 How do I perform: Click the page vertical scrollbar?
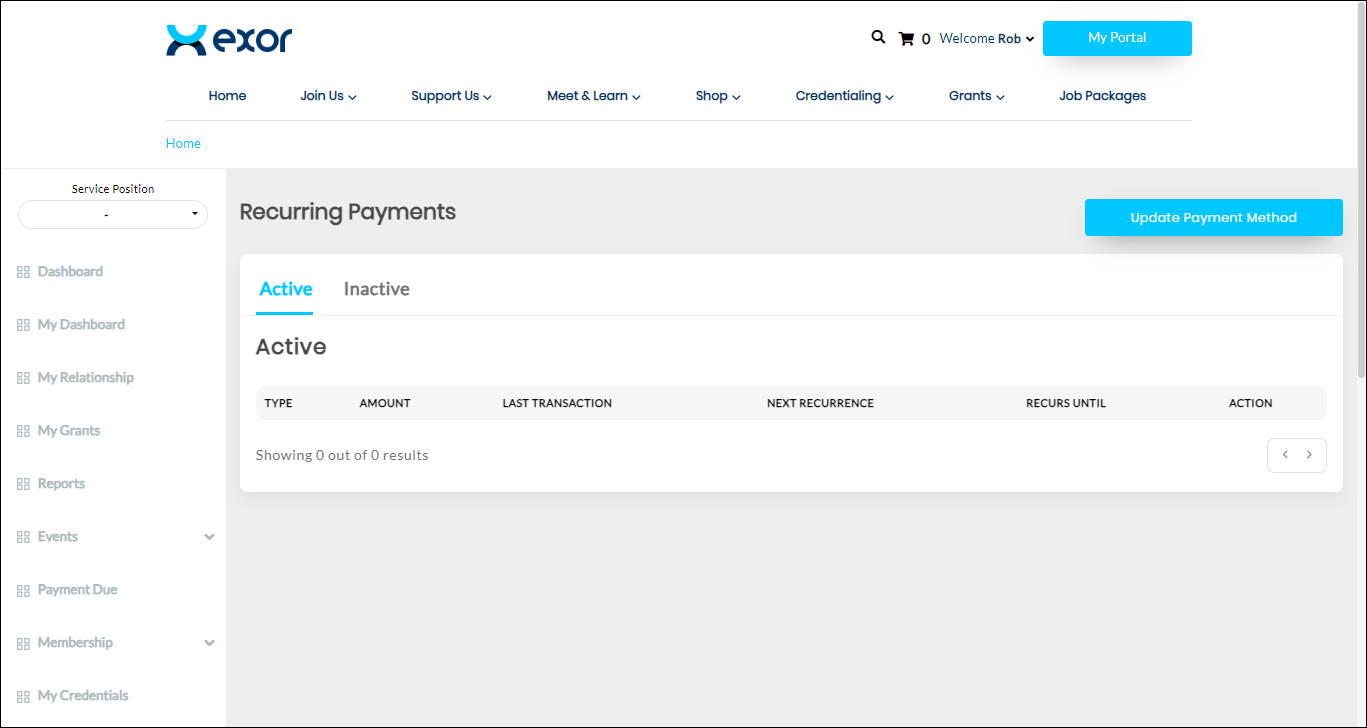click(1361, 200)
